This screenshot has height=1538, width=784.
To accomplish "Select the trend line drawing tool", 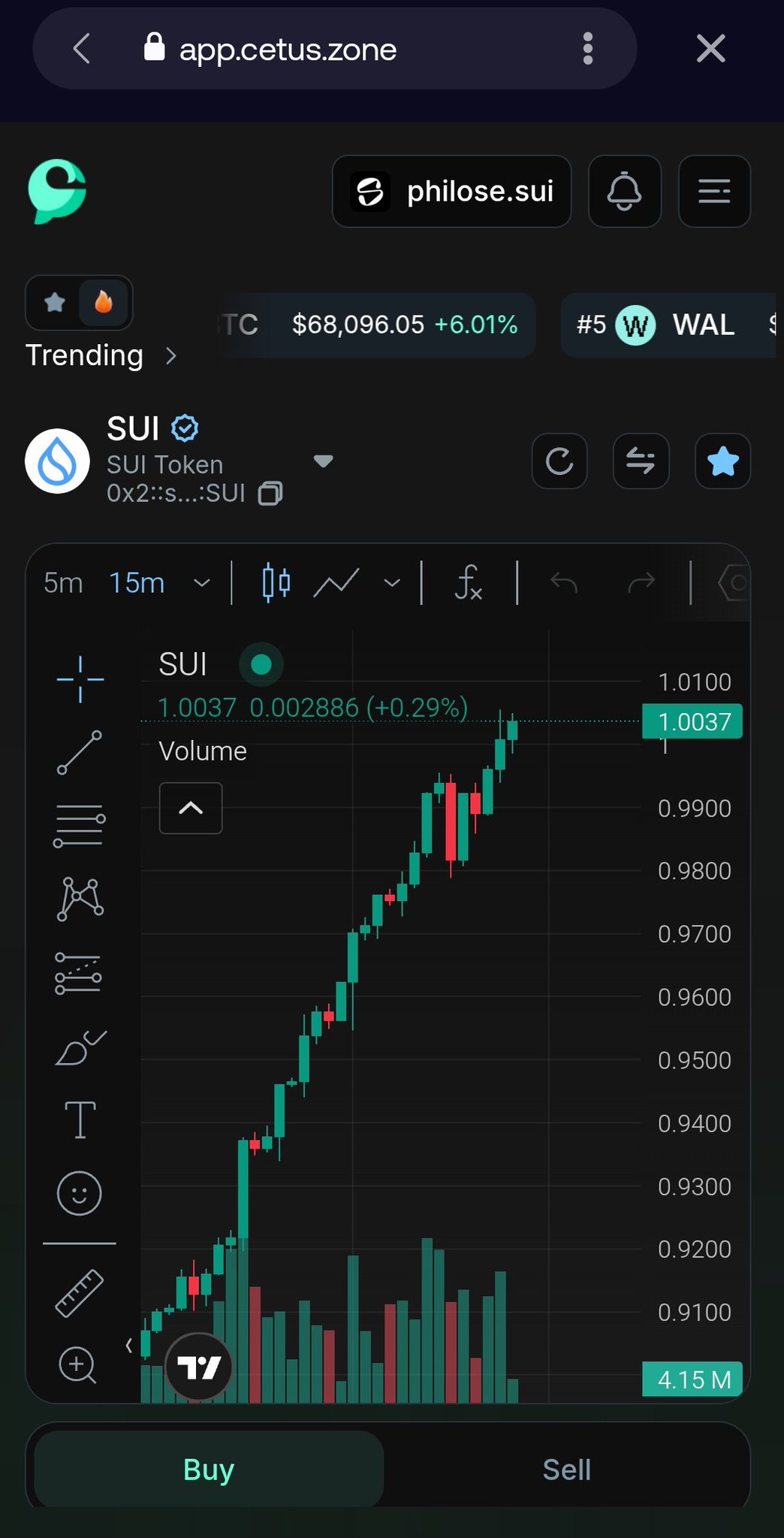I will pos(80,752).
